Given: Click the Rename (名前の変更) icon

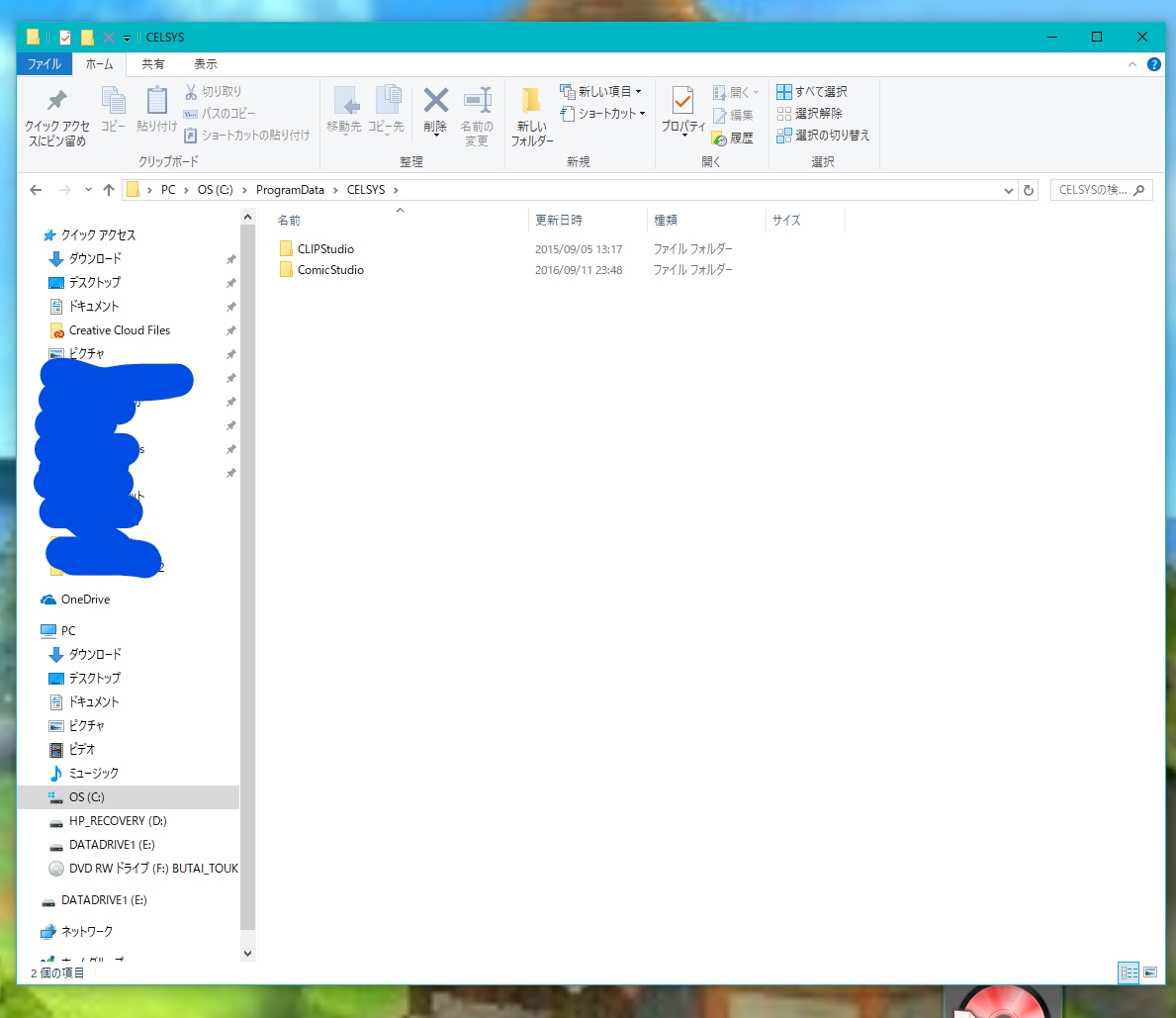Looking at the screenshot, I should coord(477,101).
